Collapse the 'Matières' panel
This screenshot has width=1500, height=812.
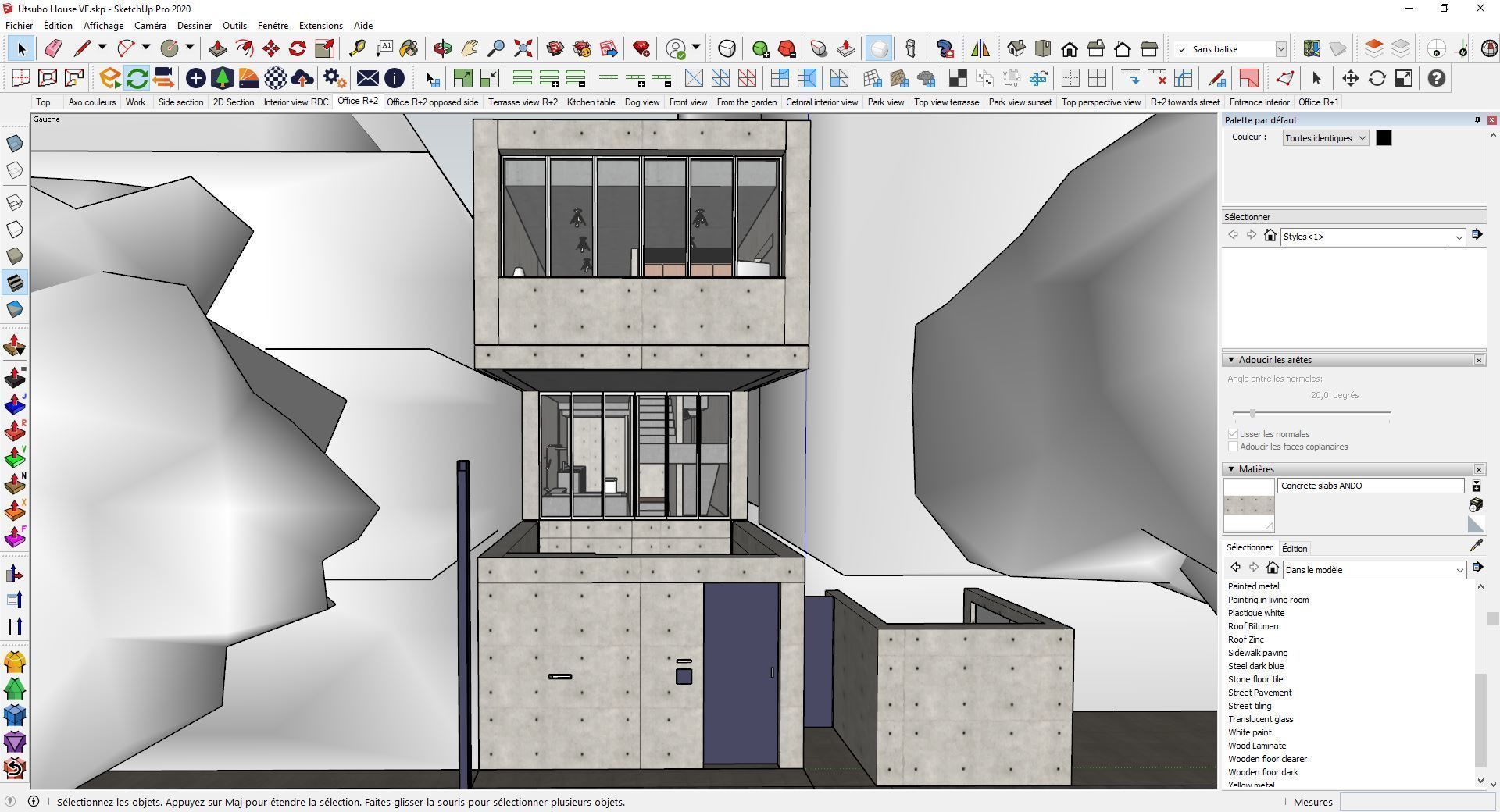click(1231, 469)
